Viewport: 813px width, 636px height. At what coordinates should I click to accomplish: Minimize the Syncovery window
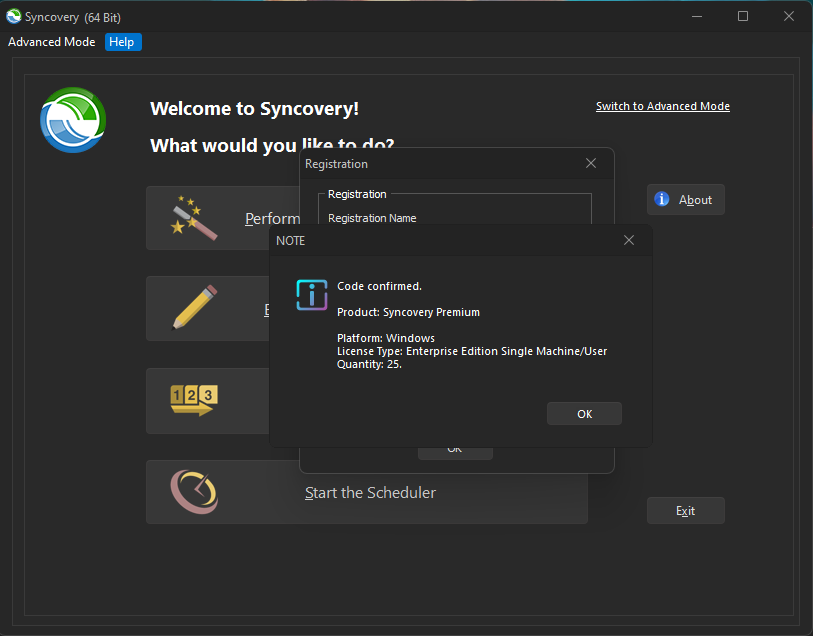point(697,16)
